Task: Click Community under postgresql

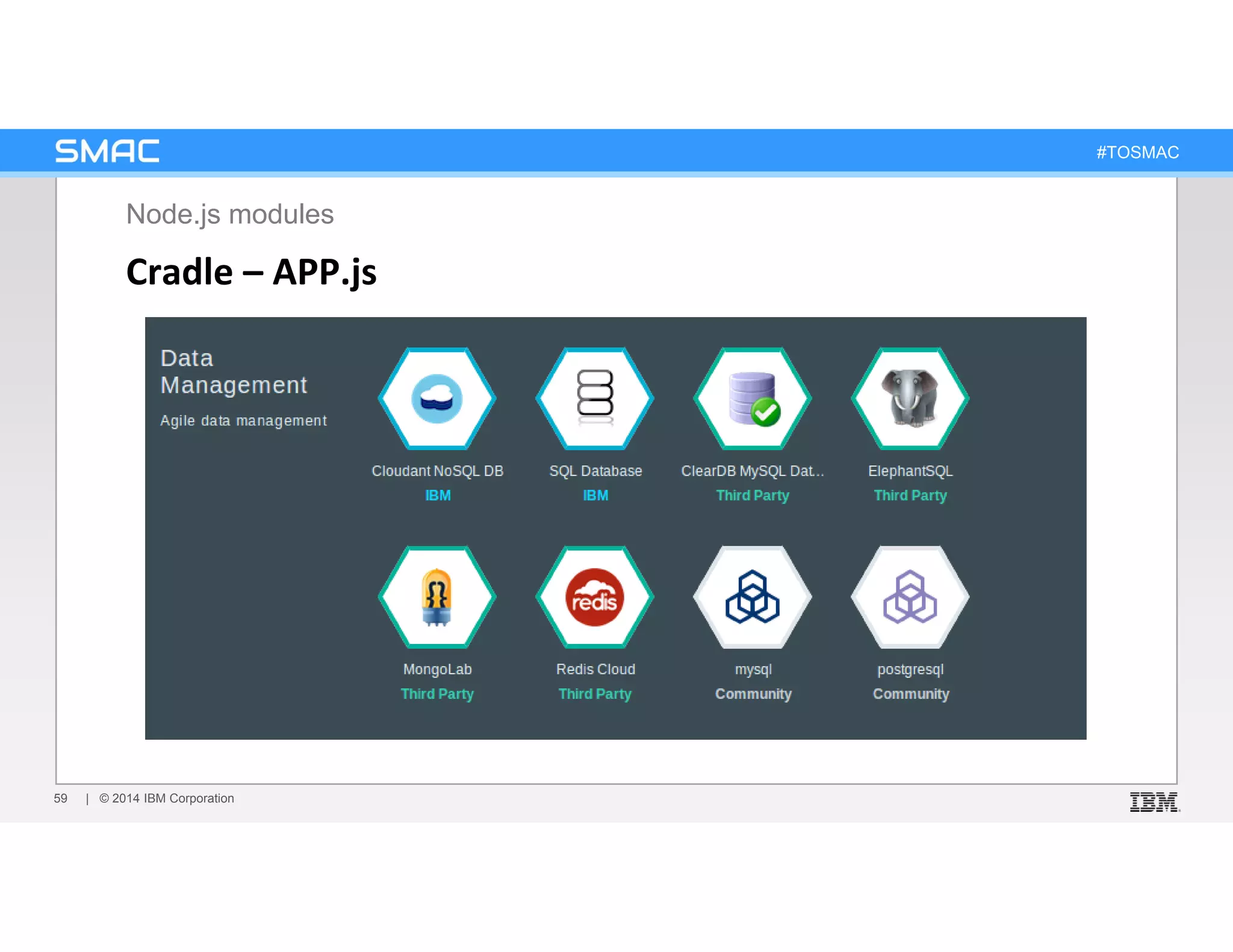Action: (911, 694)
